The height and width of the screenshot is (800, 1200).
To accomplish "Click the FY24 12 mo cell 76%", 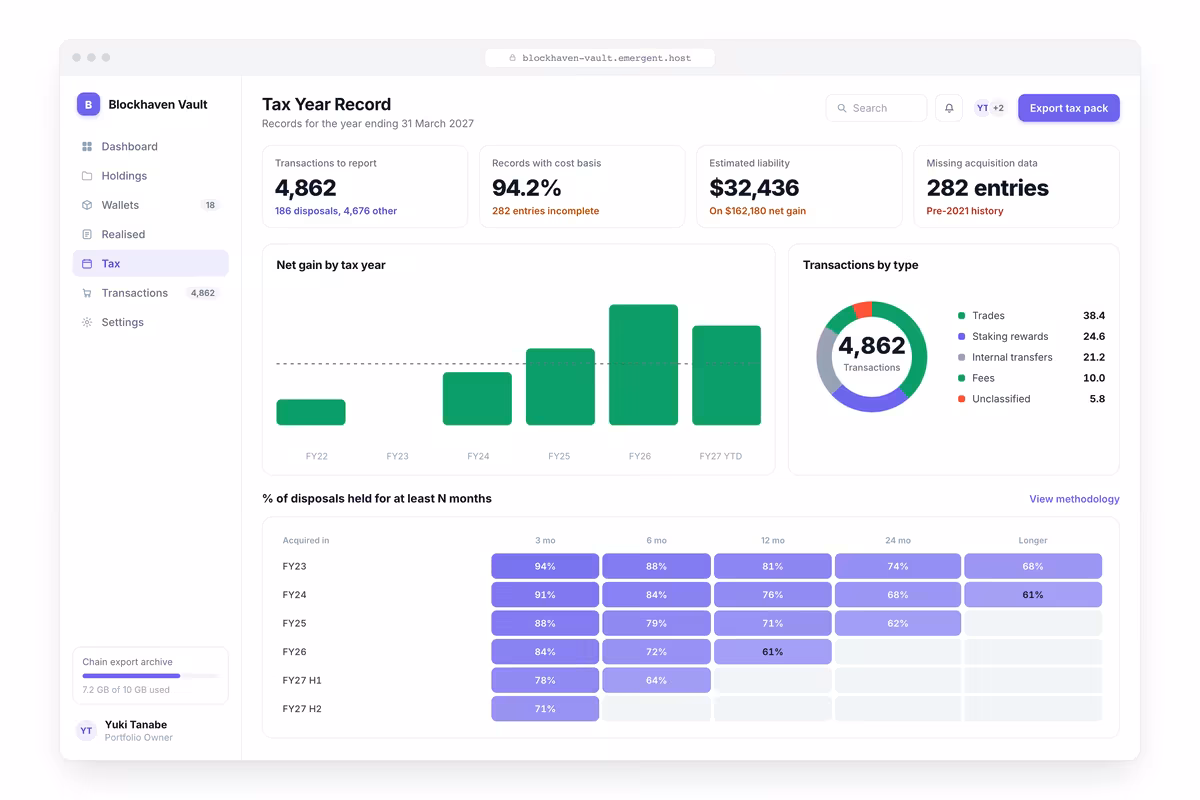I will click(x=772, y=595).
